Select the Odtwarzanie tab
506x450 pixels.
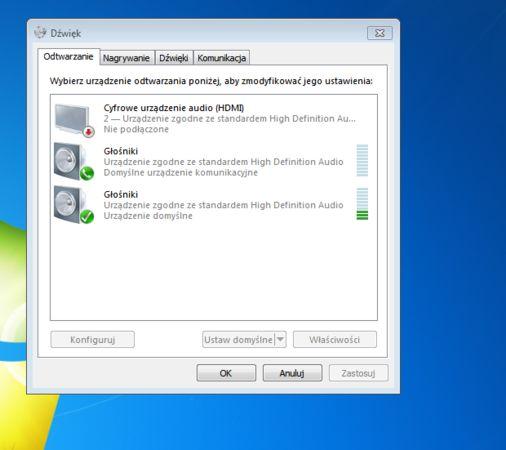pyautogui.click(x=68, y=56)
